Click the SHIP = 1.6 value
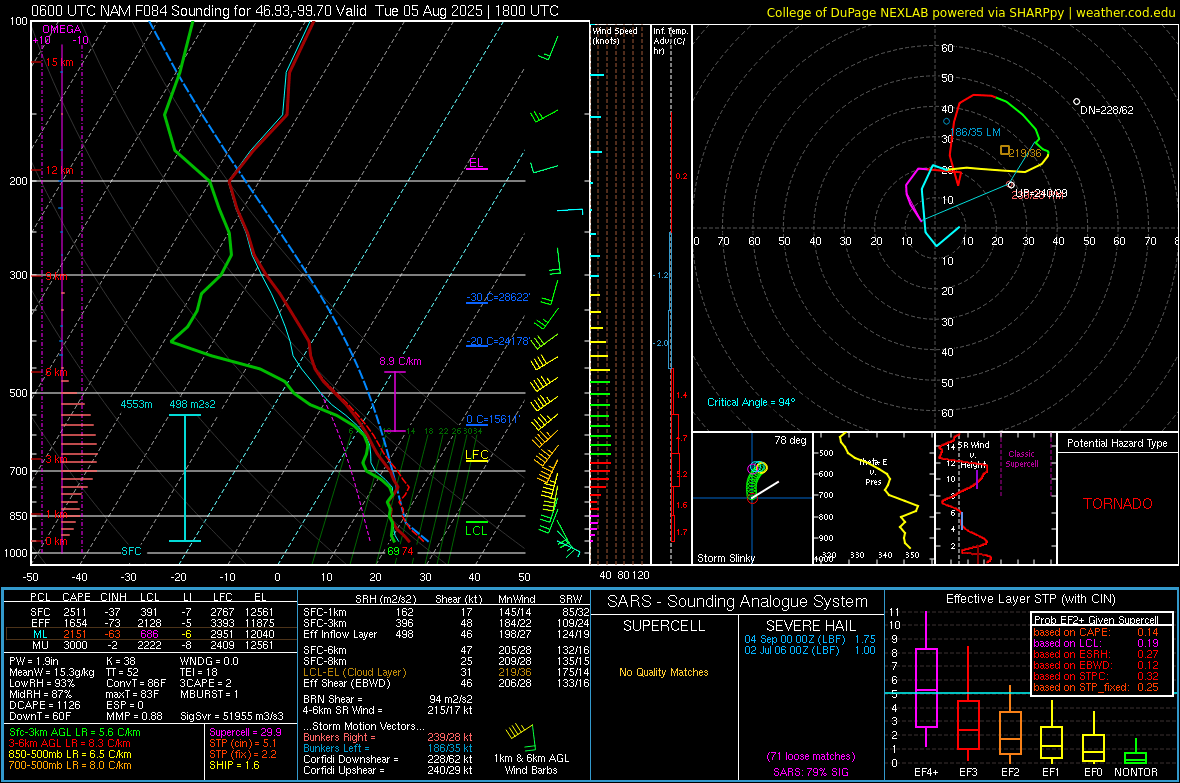 click(234, 766)
